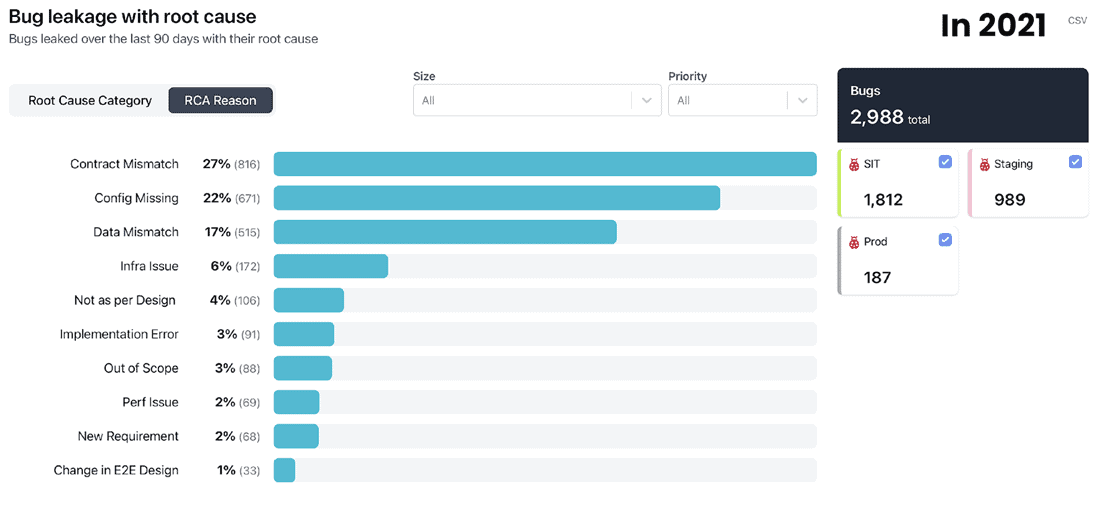Expand the Size dropdown chevron arrow

click(646, 100)
